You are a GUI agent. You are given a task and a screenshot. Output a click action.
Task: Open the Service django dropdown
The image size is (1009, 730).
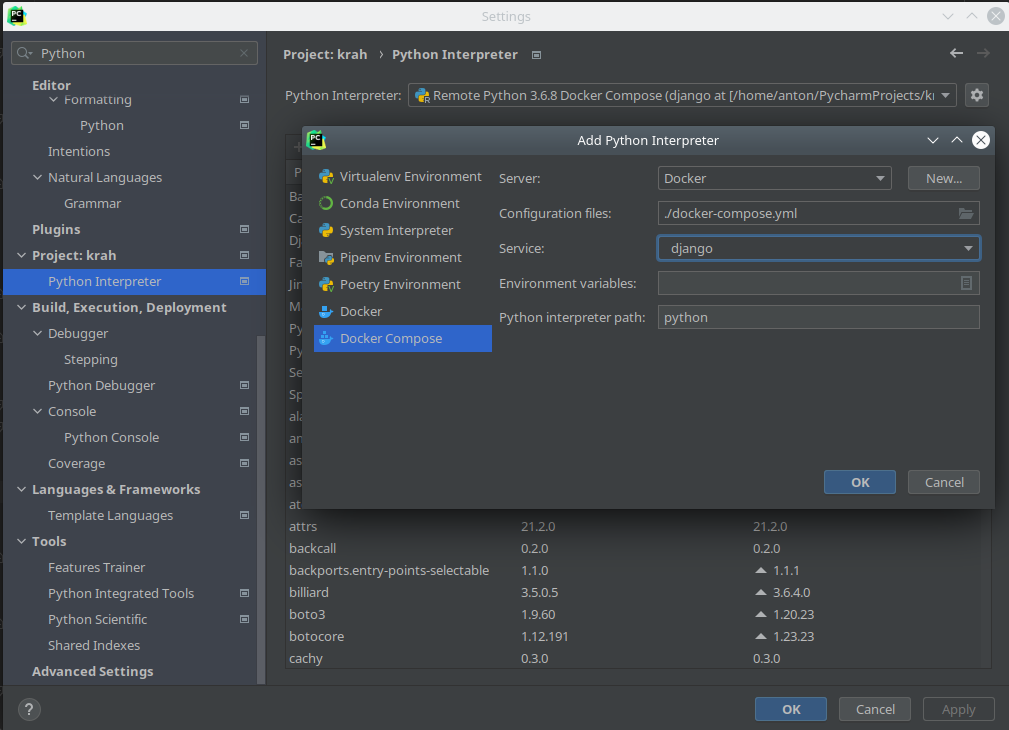819,248
